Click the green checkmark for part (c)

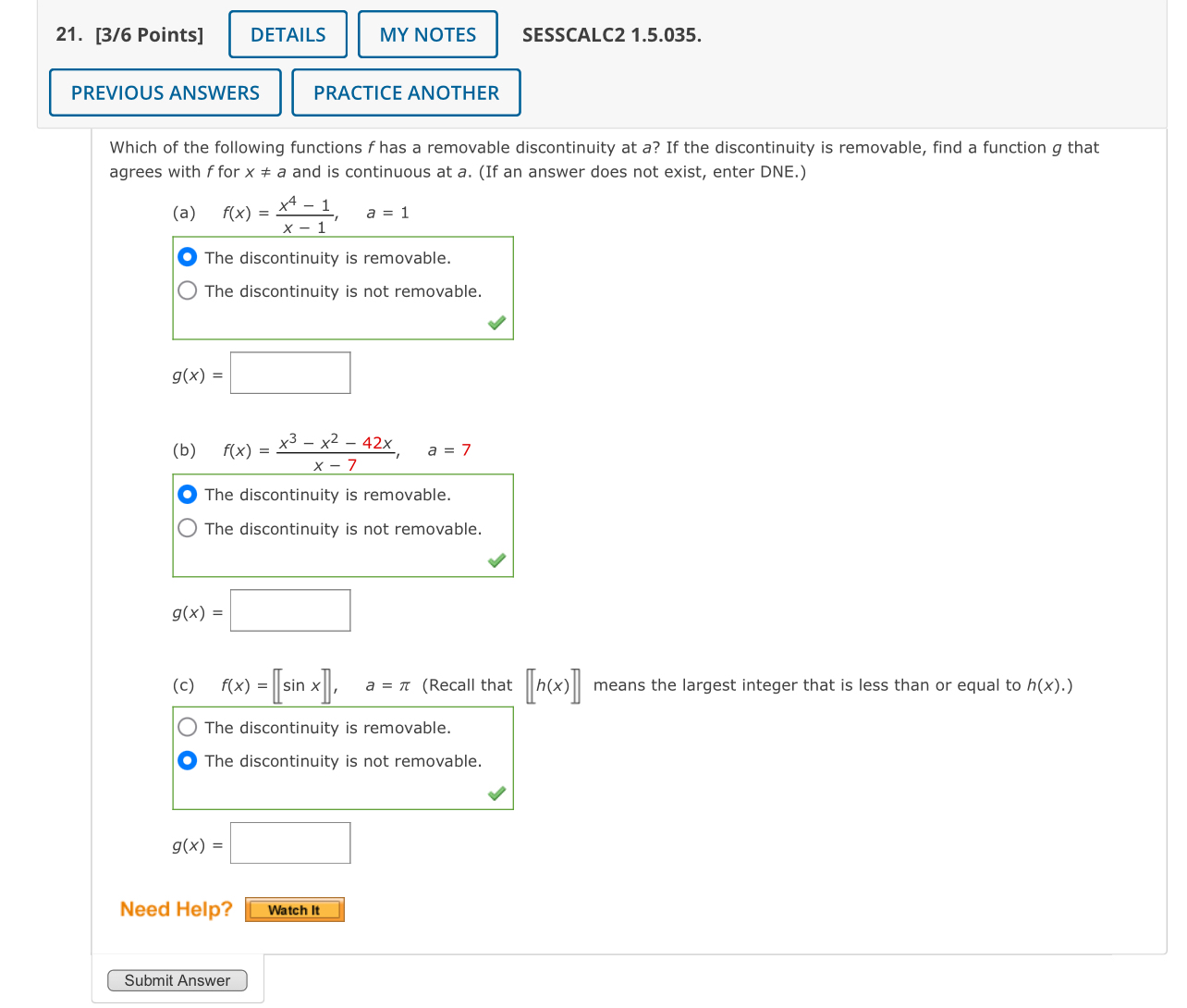pyautogui.click(x=496, y=793)
